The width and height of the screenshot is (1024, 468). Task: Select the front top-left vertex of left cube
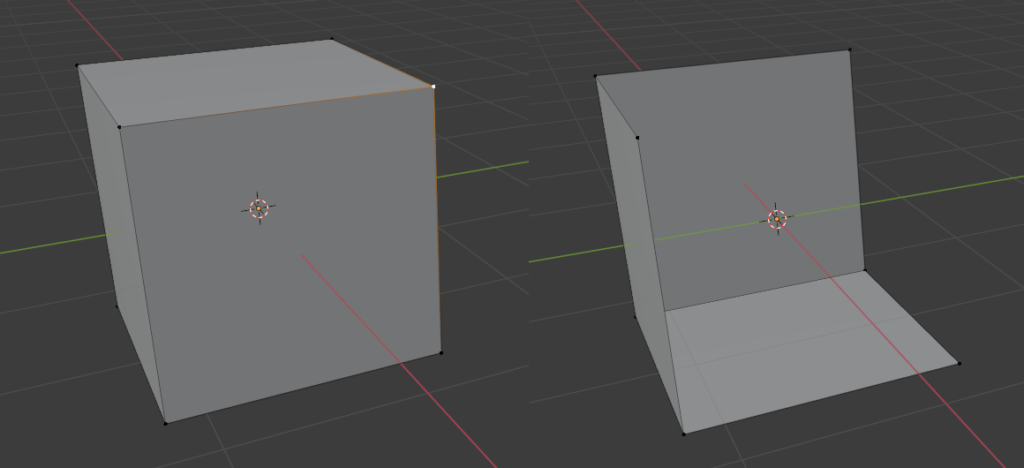(119, 126)
